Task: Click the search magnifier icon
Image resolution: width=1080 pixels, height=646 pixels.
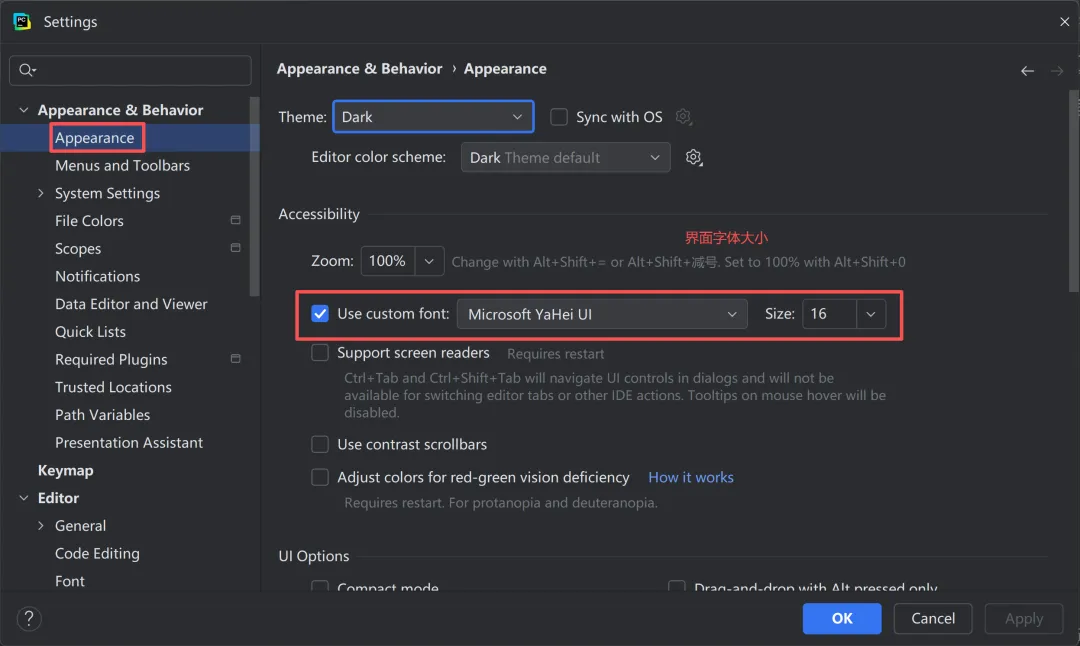Action: [x=27, y=70]
